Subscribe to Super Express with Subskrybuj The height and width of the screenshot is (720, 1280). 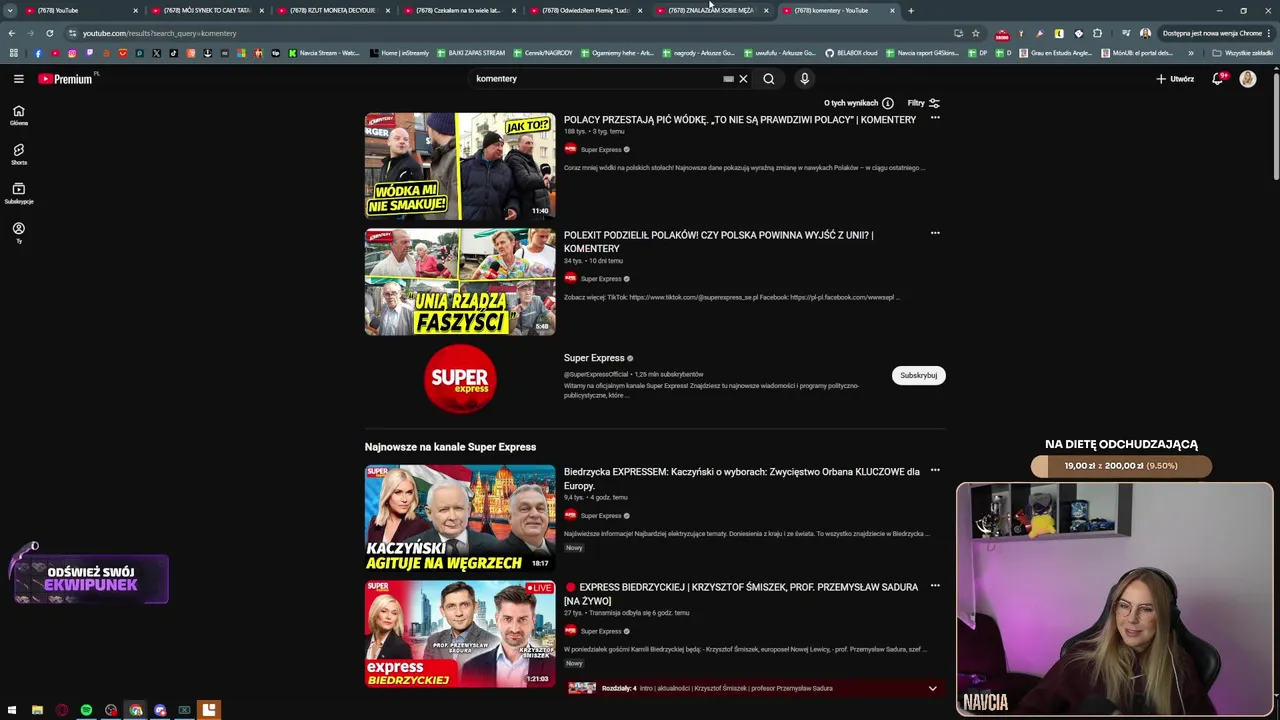[x=918, y=375]
